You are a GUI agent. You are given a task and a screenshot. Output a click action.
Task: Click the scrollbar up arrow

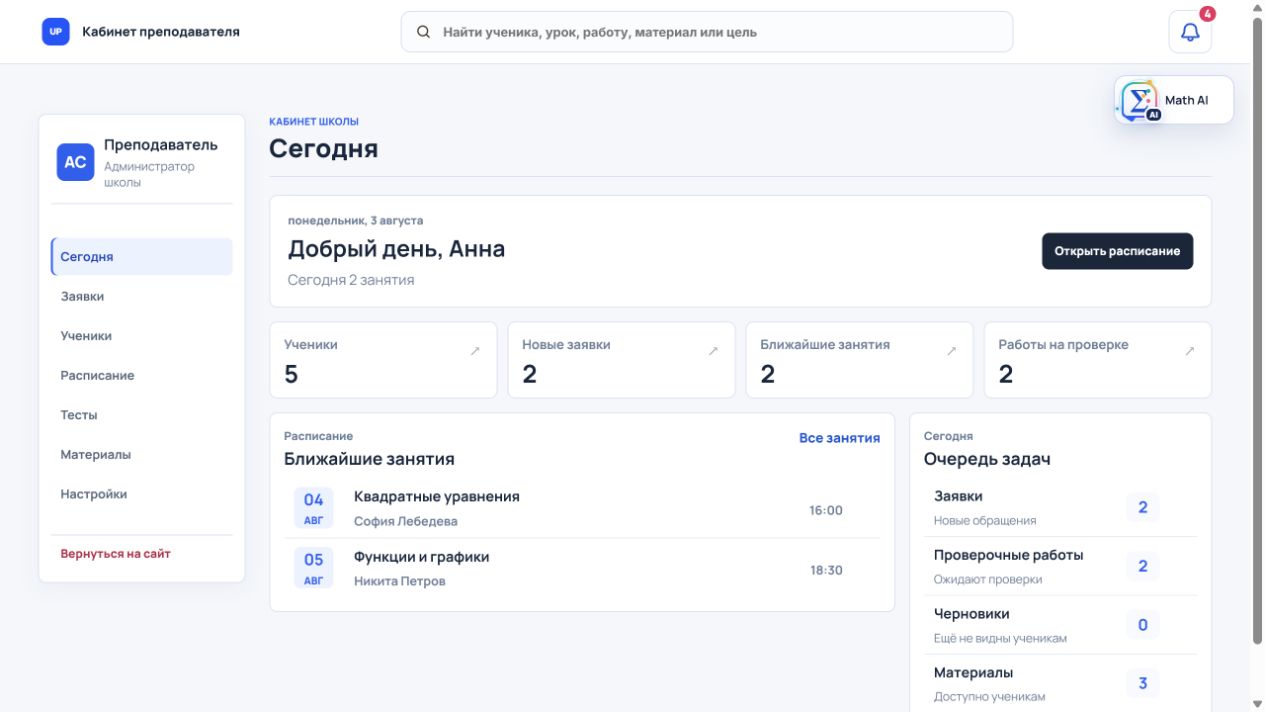click(1257, 7)
